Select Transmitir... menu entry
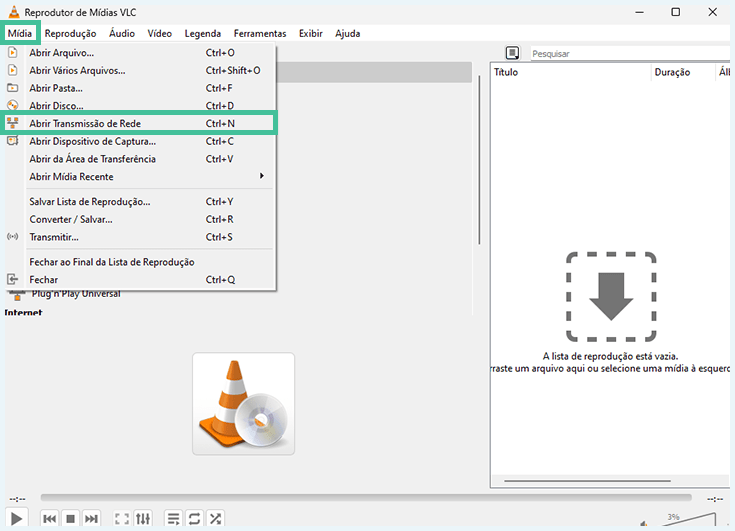The width and height of the screenshot is (735, 531). [140, 237]
